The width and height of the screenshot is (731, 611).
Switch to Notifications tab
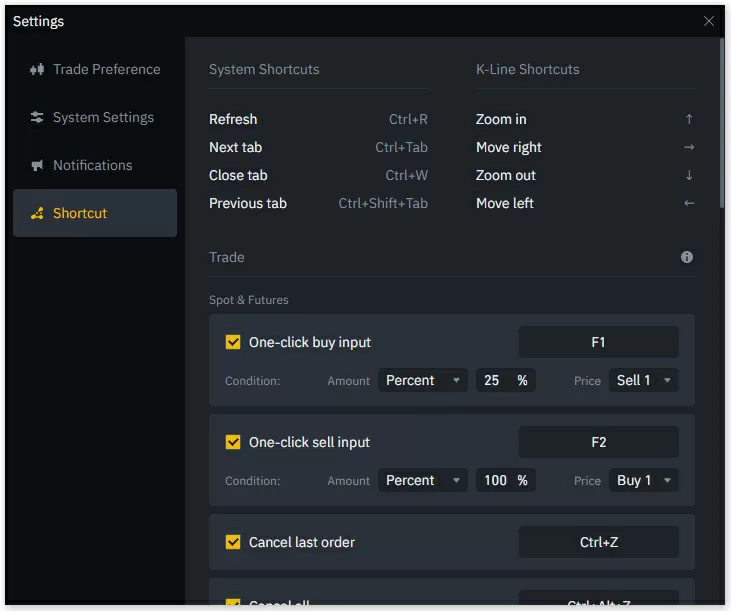95,165
